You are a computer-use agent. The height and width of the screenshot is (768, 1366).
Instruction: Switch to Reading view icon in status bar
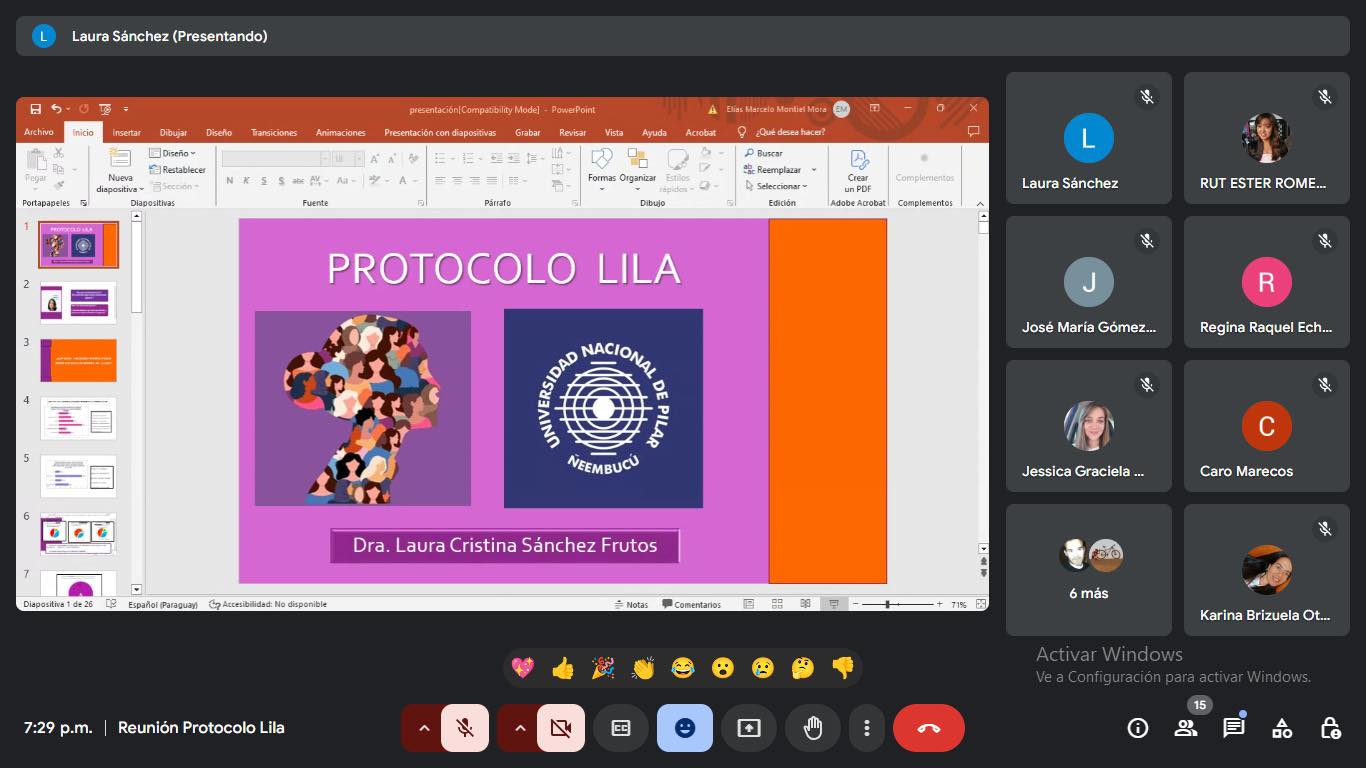(x=805, y=604)
